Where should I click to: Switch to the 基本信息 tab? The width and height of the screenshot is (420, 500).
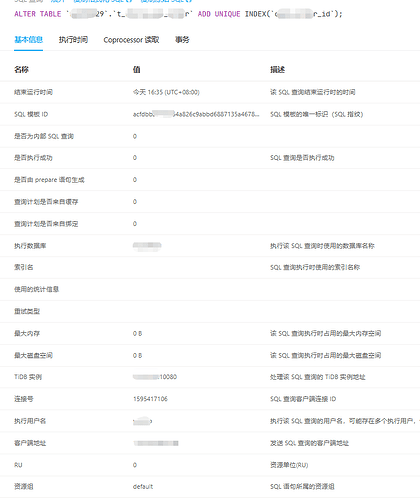pyautogui.click(x=28, y=40)
